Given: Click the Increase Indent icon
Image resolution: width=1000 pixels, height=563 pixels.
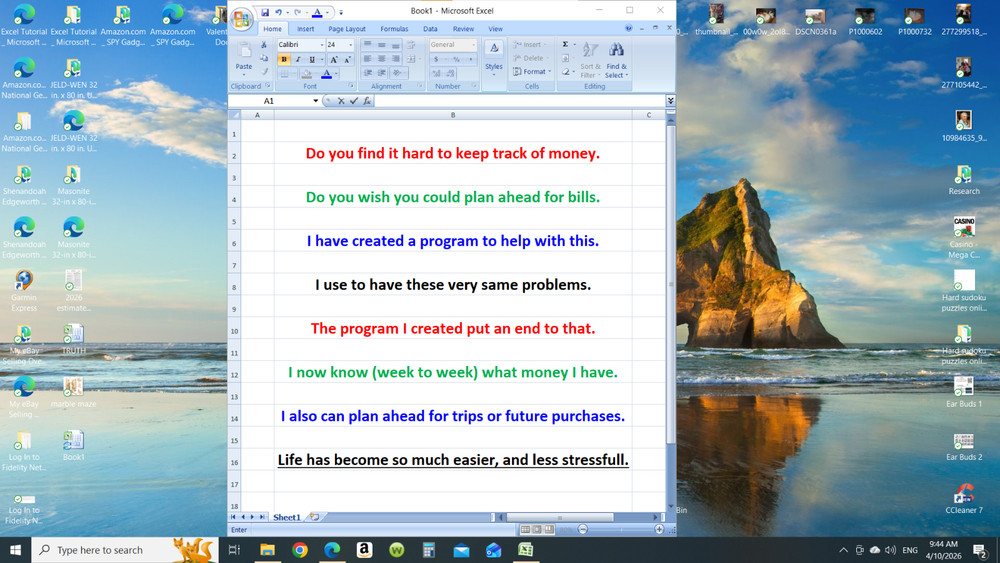Looking at the screenshot, I should (x=381, y=73).
